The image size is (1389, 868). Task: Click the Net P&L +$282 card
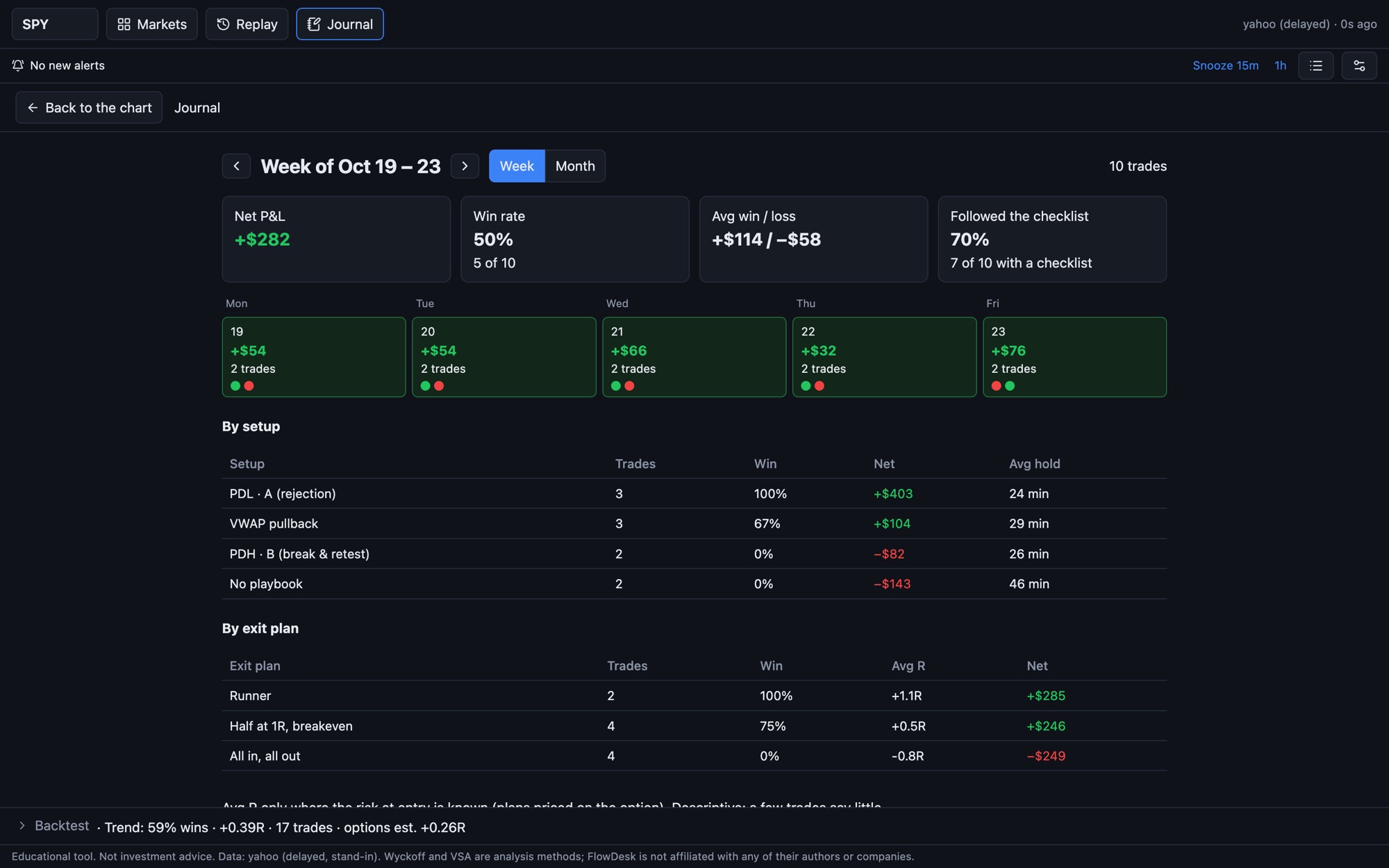(336, 239)
